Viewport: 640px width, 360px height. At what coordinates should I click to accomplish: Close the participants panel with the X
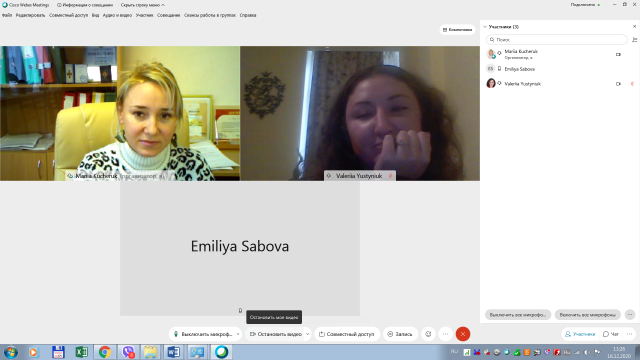coord(634,27)
